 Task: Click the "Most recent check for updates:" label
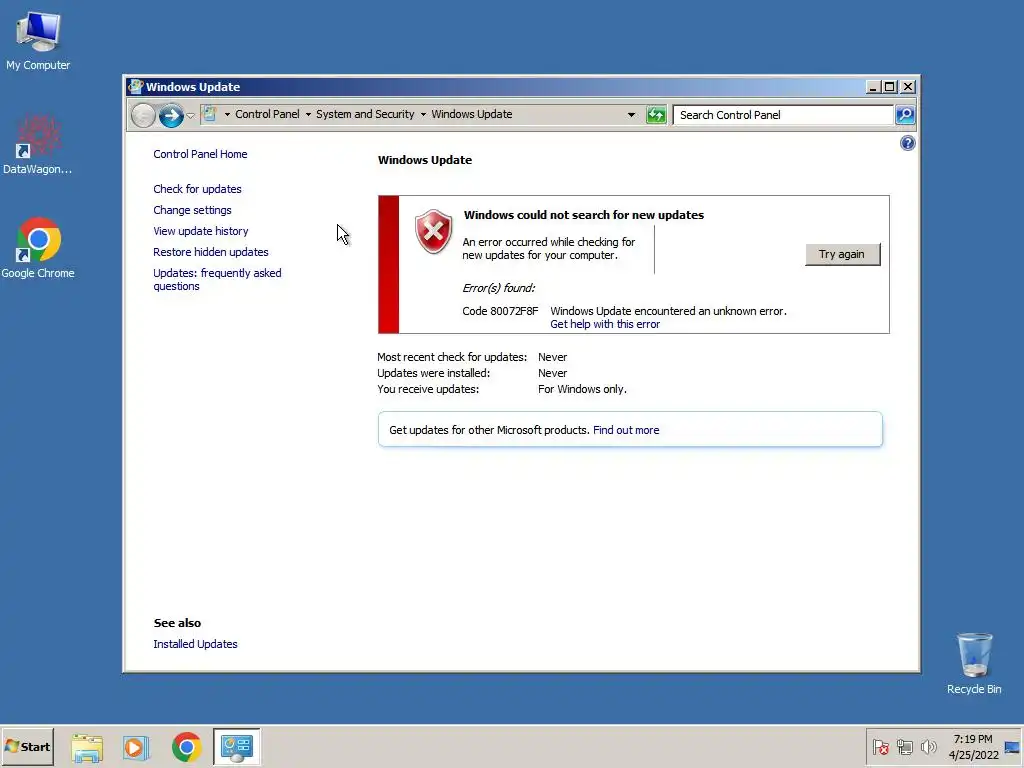click(452, 357)
